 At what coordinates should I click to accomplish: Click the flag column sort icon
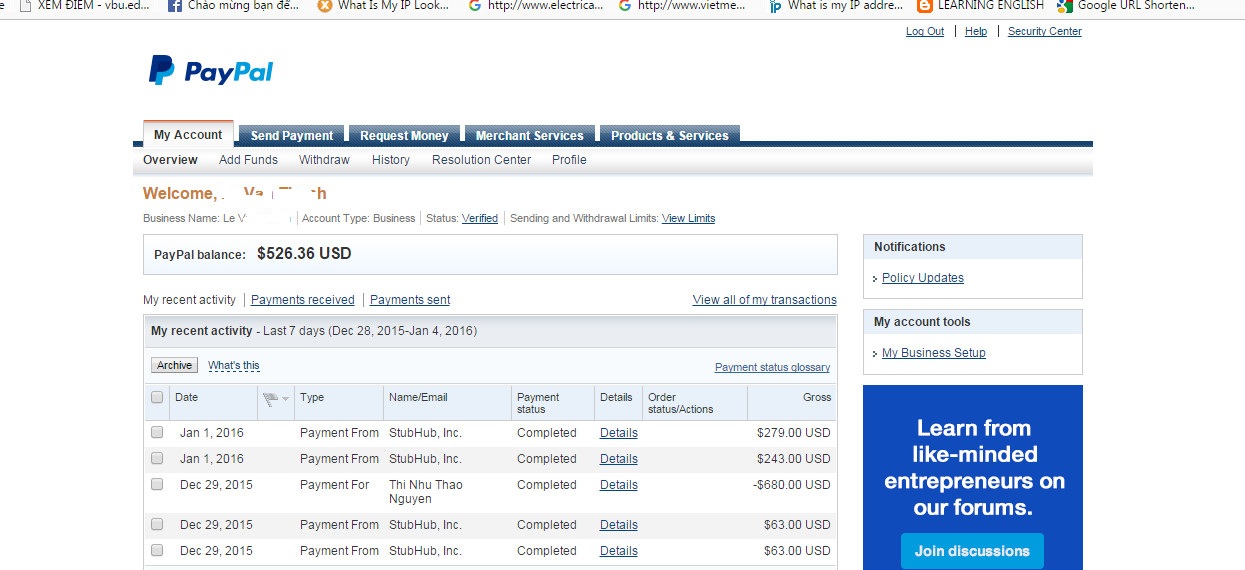[270, 398]
